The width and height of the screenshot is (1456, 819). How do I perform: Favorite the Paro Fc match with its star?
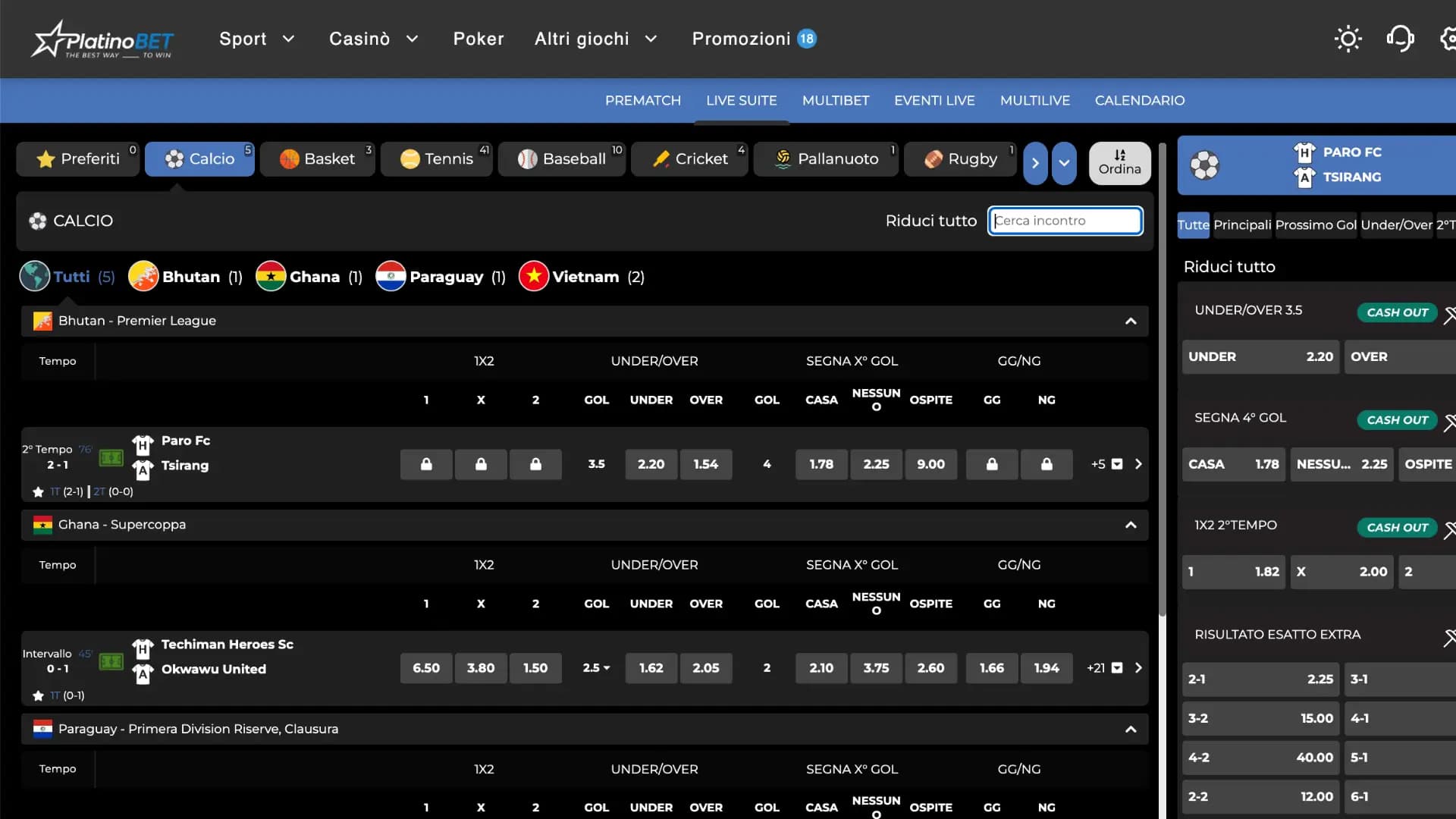pyautogui.click(x=37, y=491)
